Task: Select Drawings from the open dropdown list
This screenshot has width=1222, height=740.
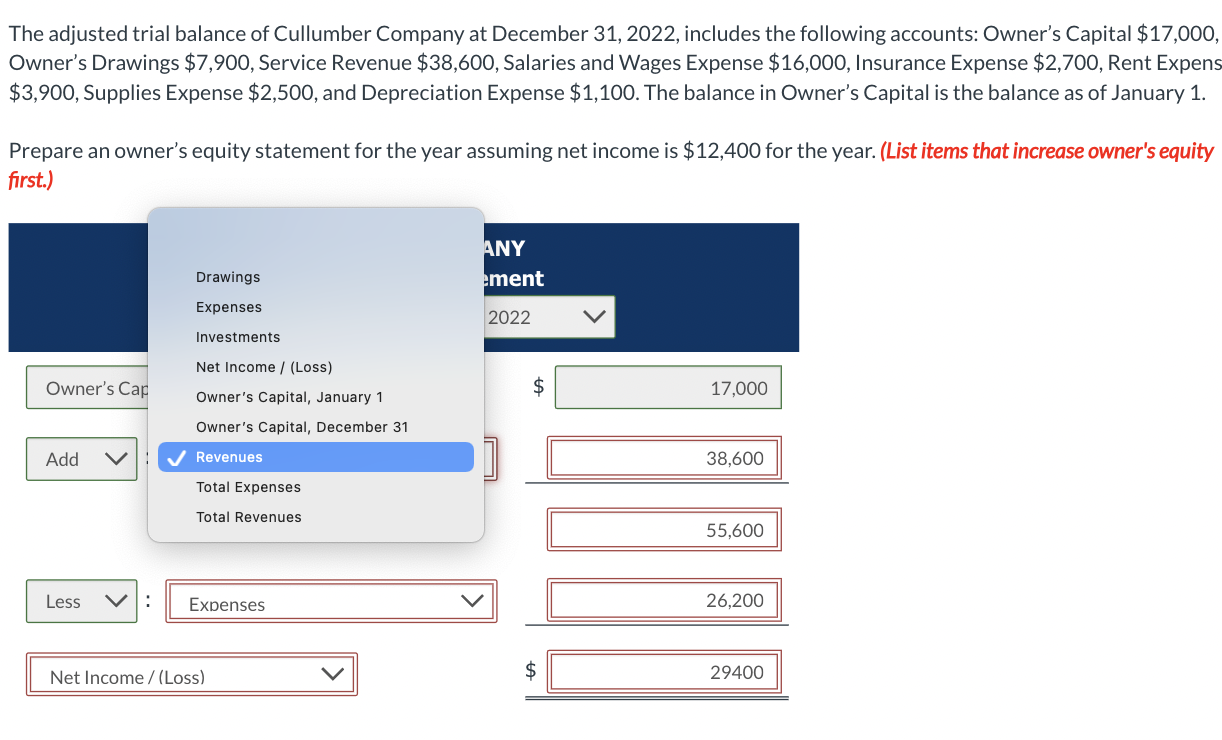Action: (227, 277)
